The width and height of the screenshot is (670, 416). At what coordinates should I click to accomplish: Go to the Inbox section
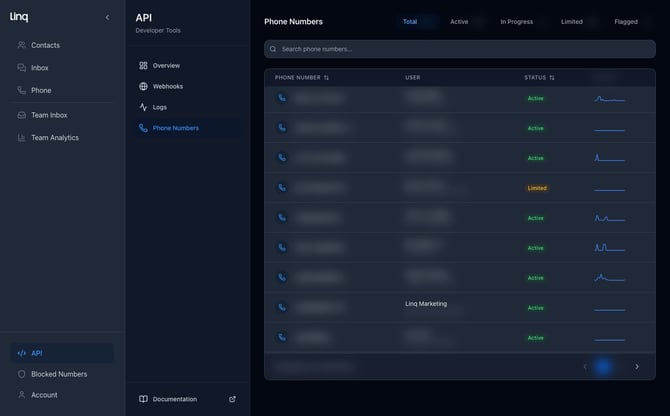39,68
